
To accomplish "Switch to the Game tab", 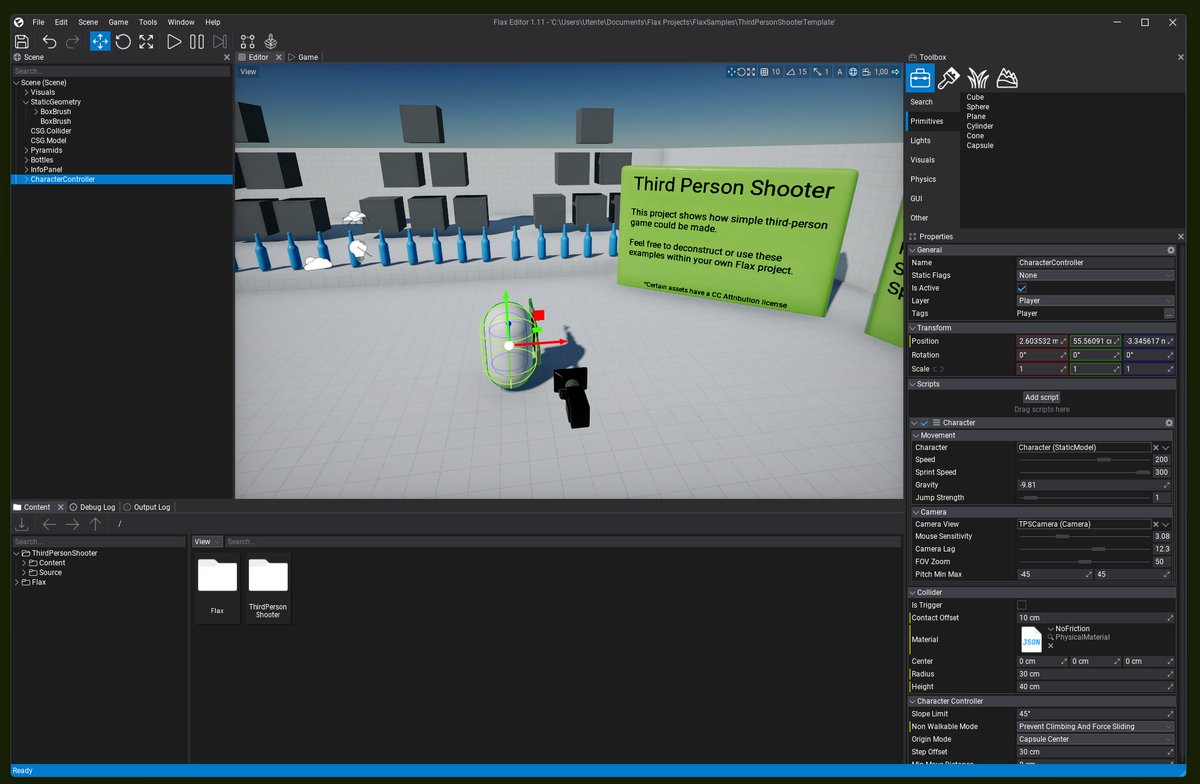I will tap(303, 57).
